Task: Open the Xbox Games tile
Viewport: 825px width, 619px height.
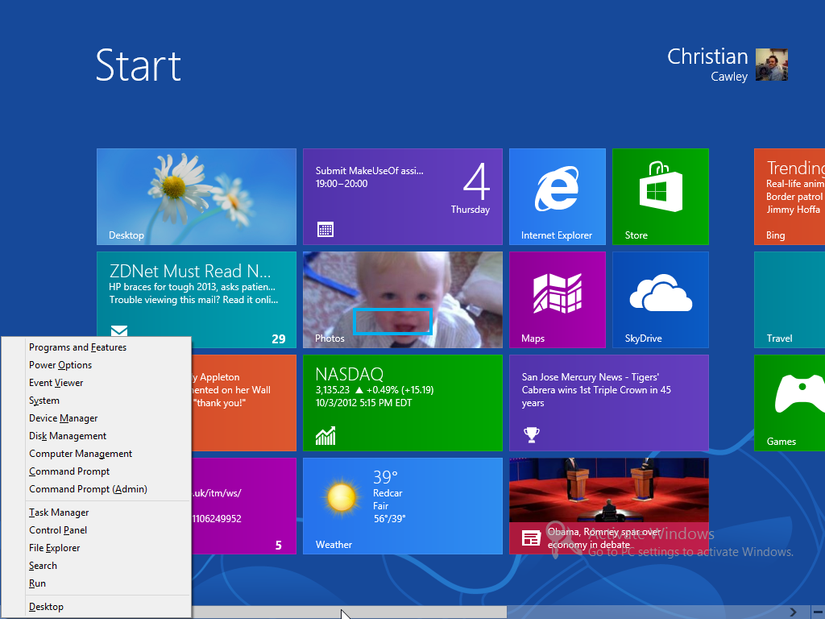Action: coord(789,403)
